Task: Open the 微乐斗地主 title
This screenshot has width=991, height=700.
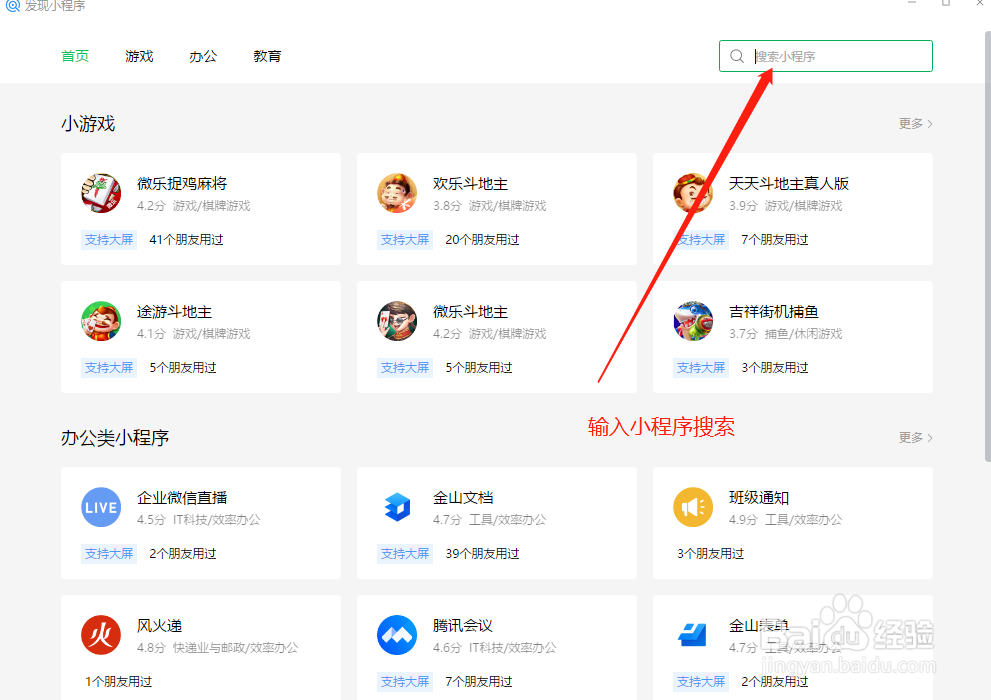Action: [x=470, y=312]
